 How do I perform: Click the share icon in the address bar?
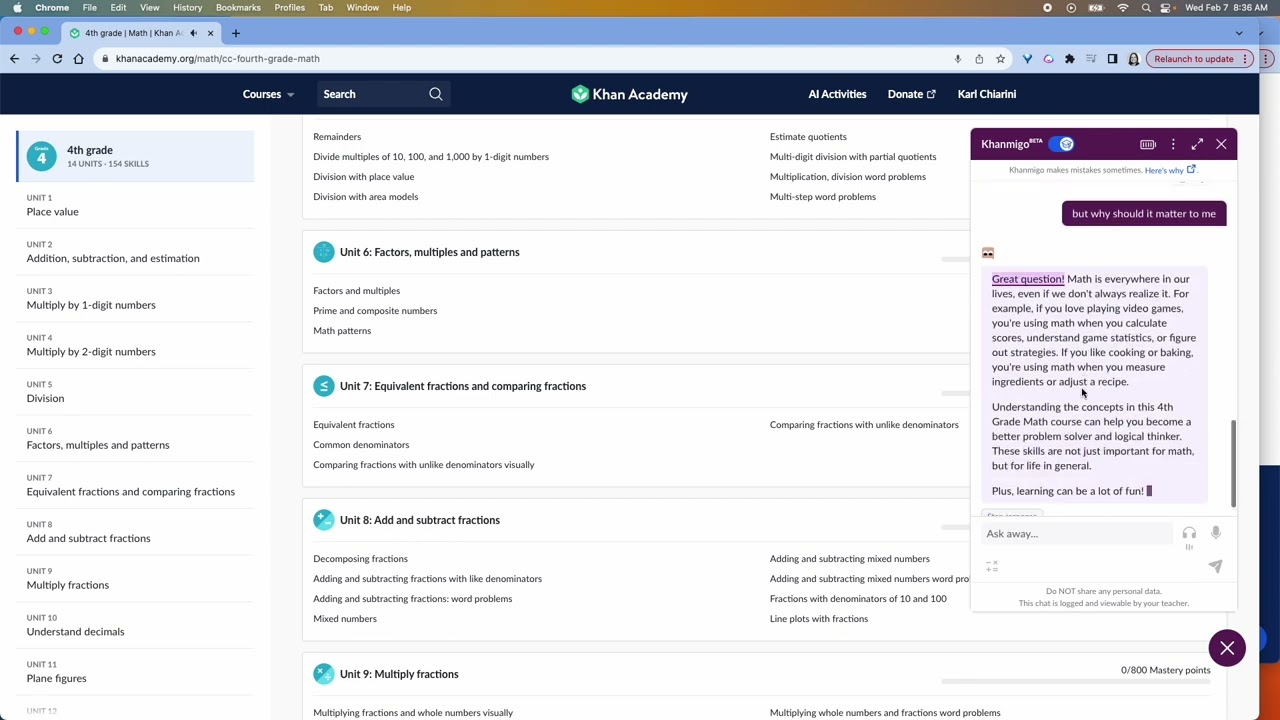coord(979,59)
